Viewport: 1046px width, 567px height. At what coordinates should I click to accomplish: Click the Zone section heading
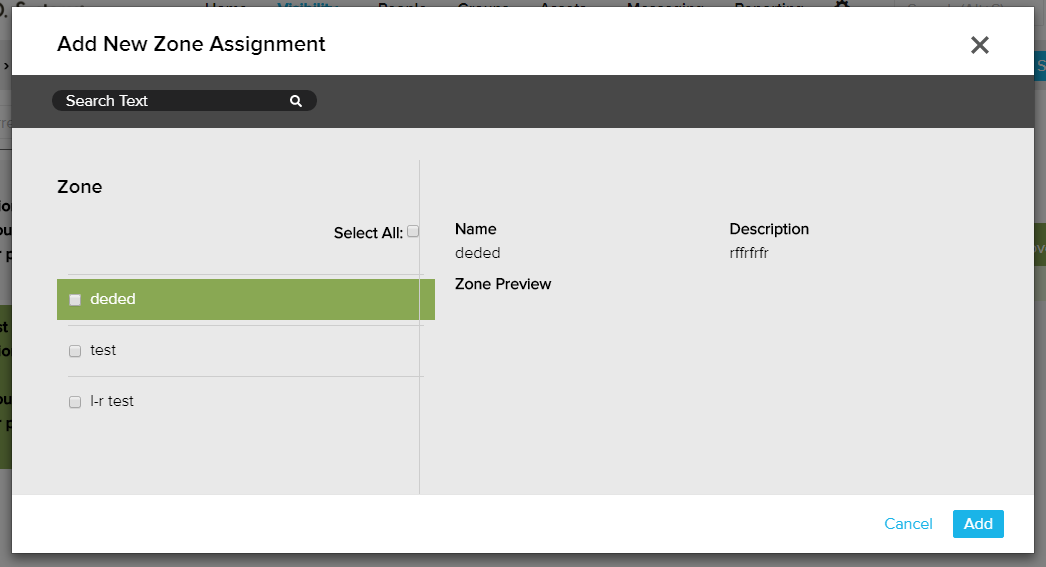[80, 187]
